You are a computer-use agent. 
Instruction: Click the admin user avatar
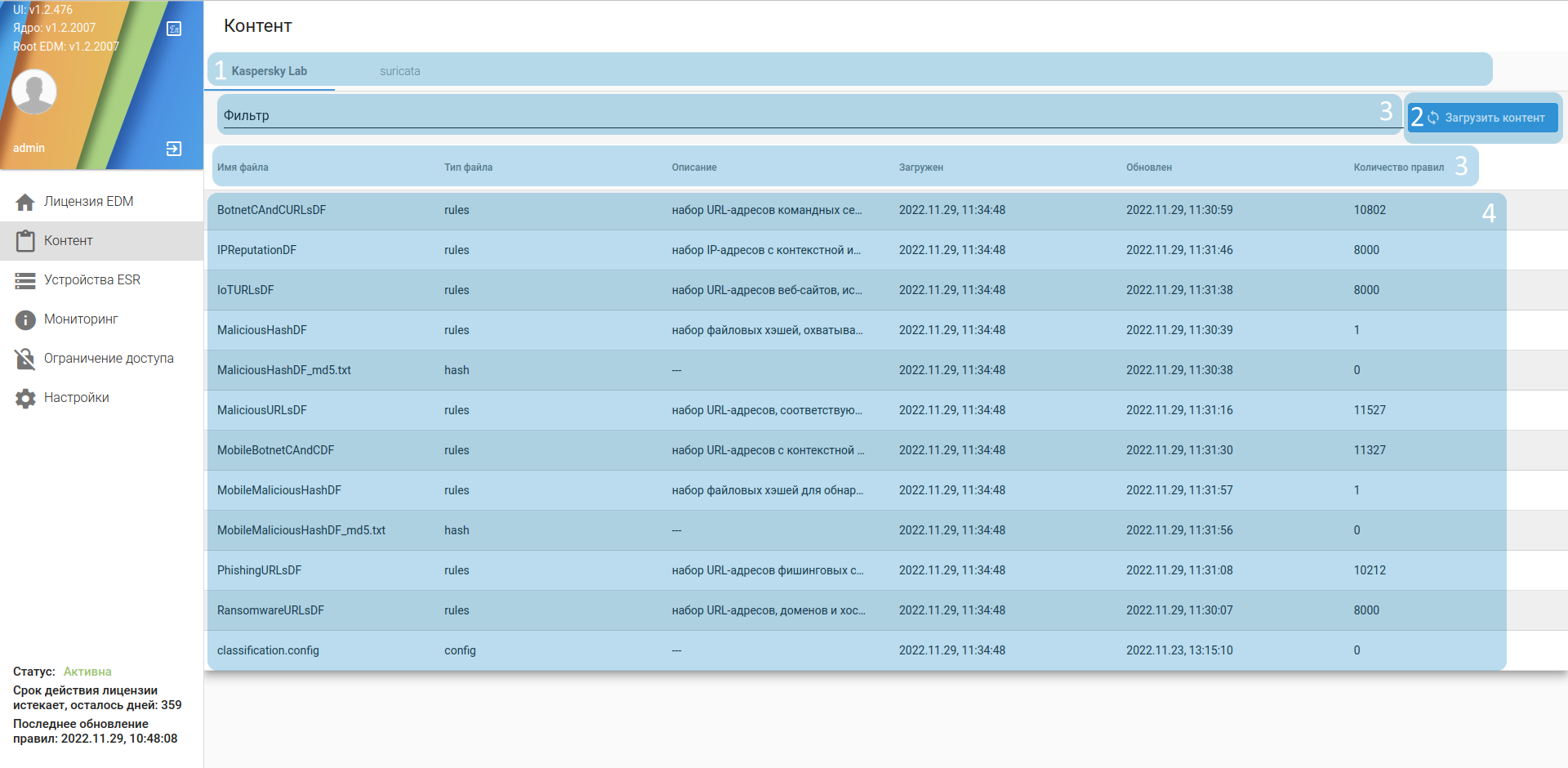coord(34,91)
